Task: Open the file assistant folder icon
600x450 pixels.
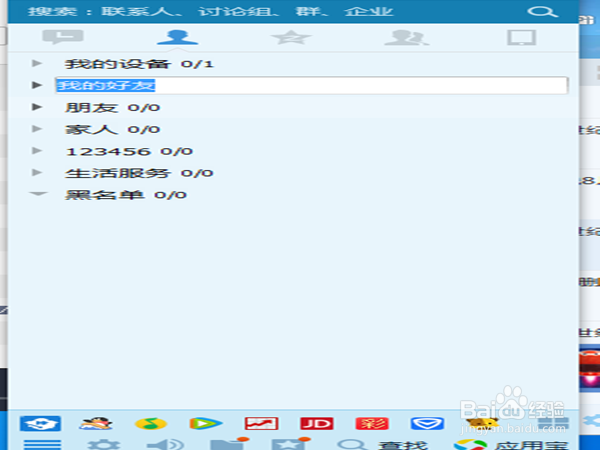Action: tap(229, 444)
